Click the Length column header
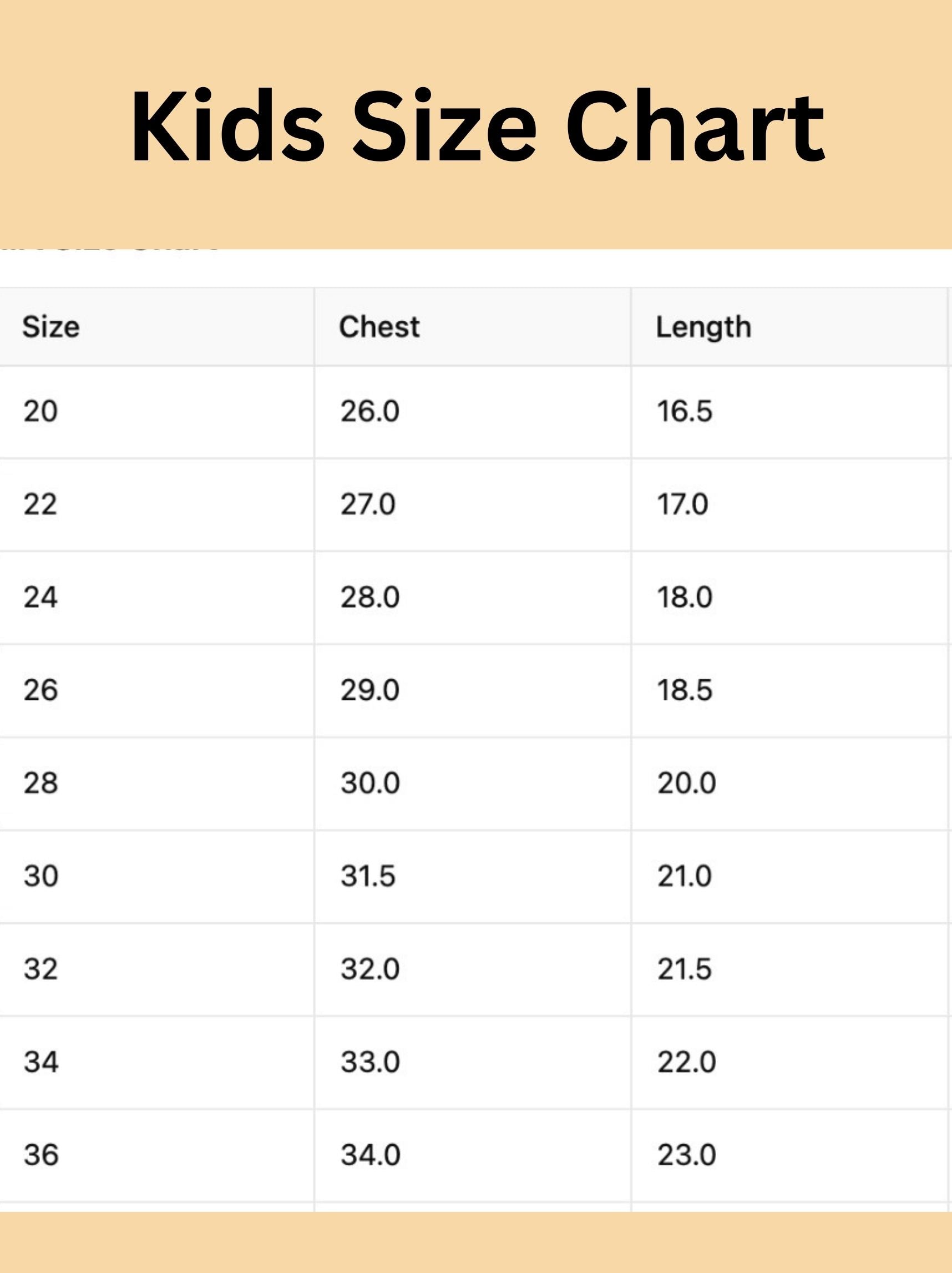The height and width of the screenshot is (1273, 952). coord(703,327)
